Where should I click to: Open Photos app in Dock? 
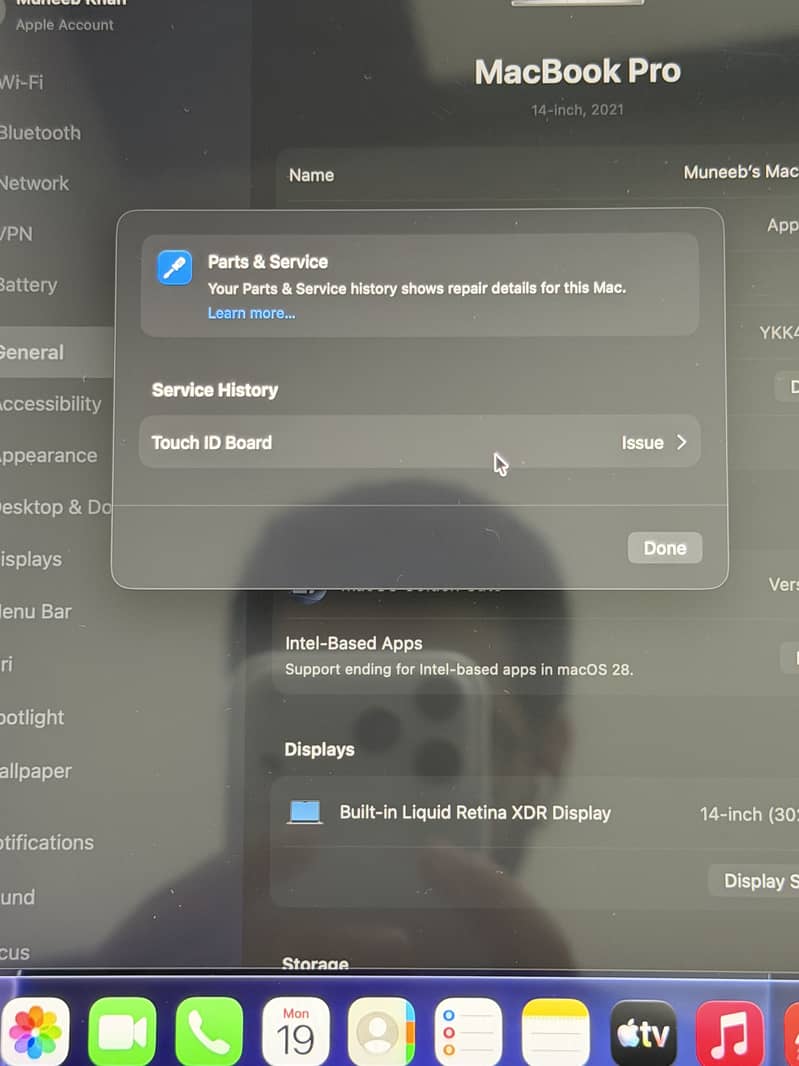[35, 1033]
